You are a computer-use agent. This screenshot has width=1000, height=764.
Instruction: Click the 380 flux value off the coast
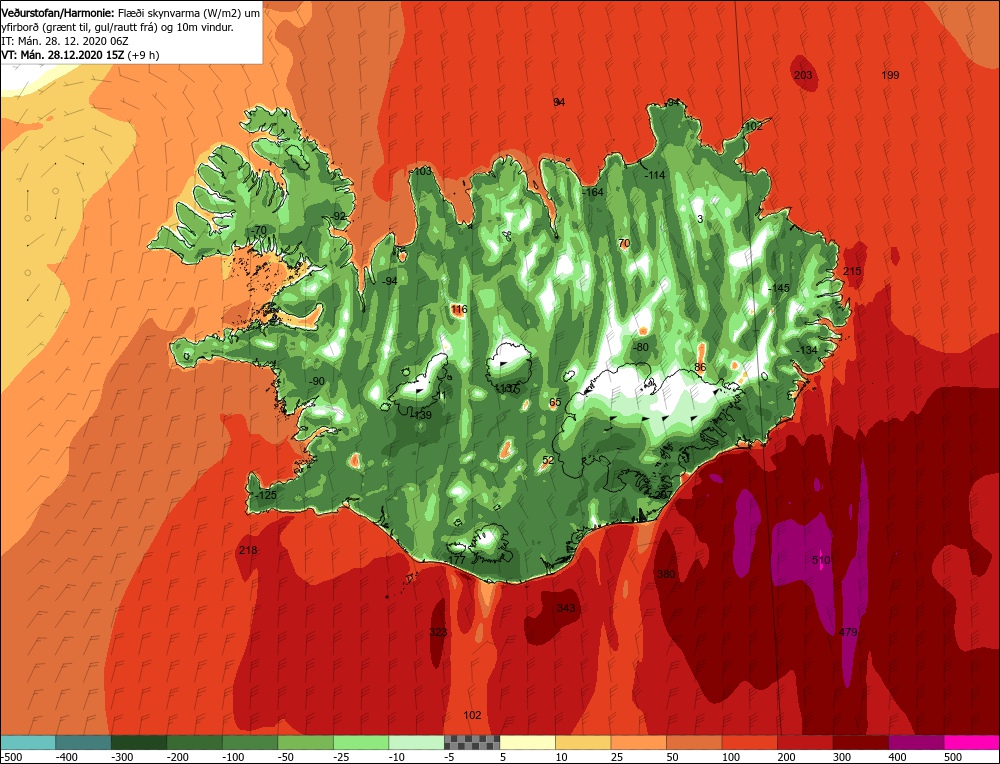[666, 573]
